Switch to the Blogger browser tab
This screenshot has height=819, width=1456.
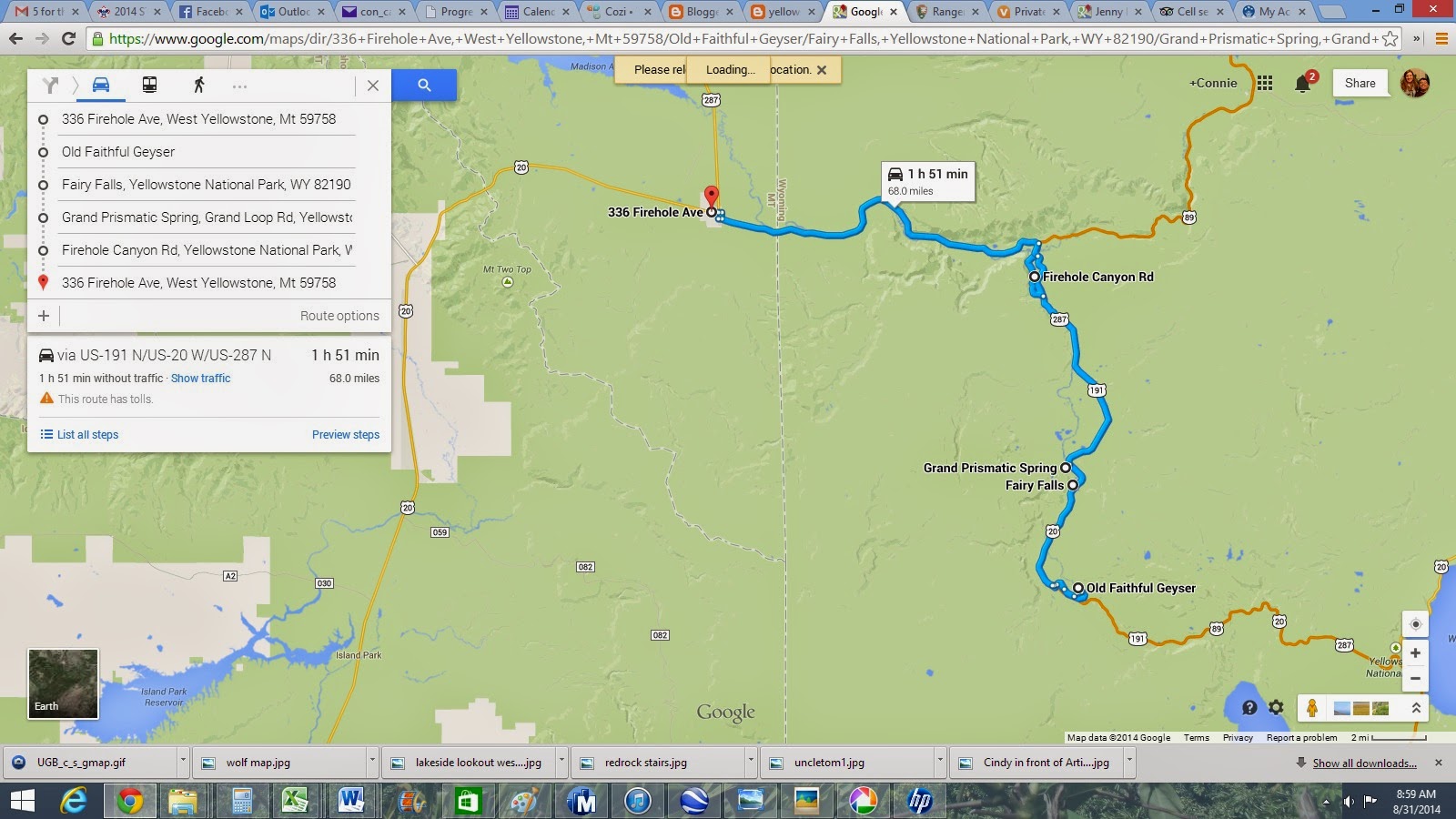click(x=701, y=12)
